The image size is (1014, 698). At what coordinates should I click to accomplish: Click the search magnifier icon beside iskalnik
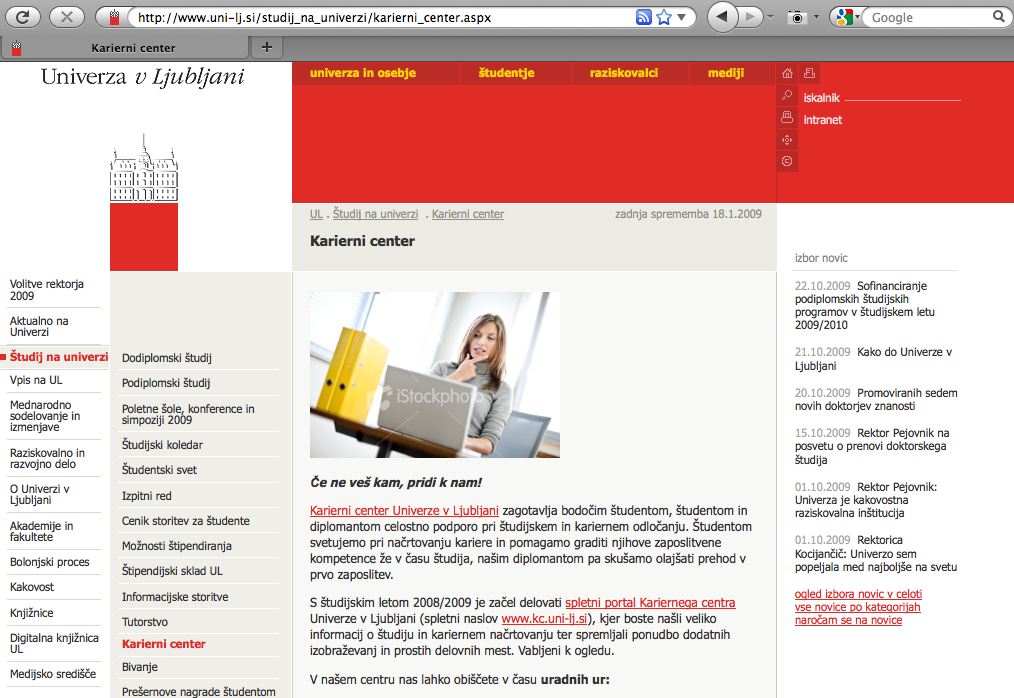click(787, 96)
